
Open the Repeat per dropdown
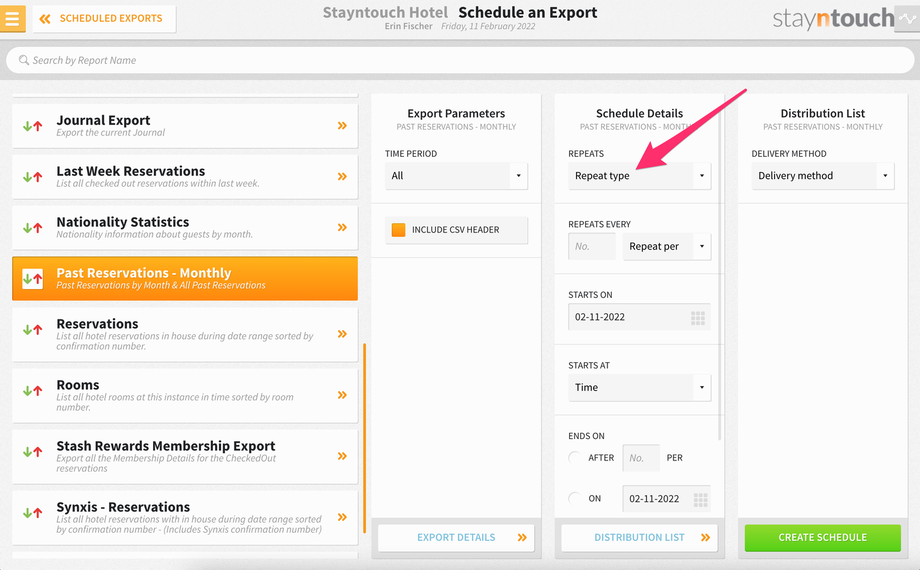[x=667, y=246]
